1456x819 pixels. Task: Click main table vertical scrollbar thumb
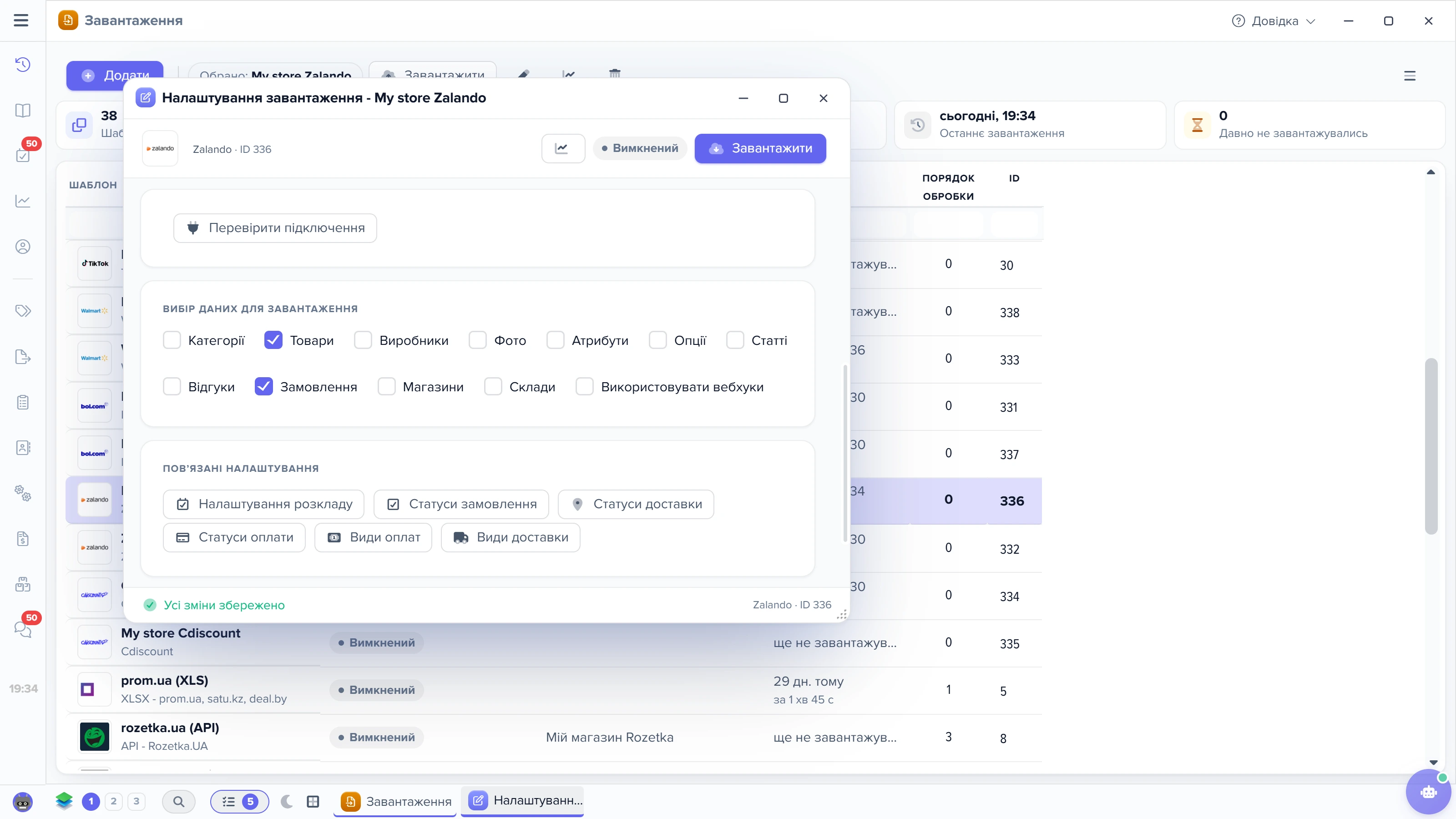click(1431, 445)
